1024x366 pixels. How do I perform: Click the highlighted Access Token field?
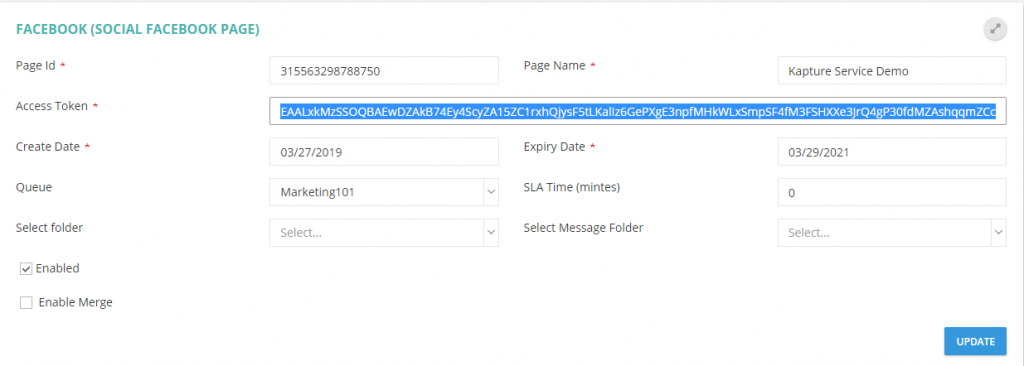coord(638,111)
